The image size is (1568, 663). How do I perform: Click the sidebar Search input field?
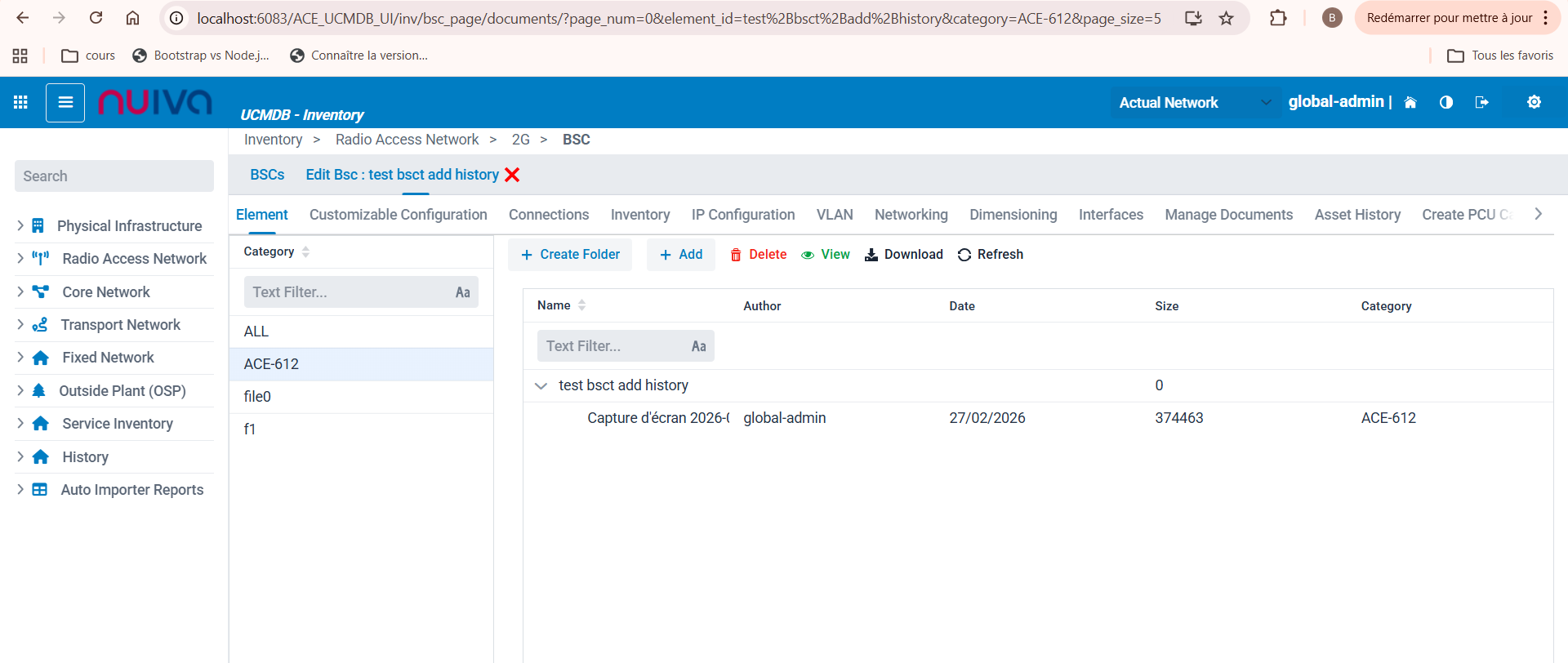pos(114,176)
